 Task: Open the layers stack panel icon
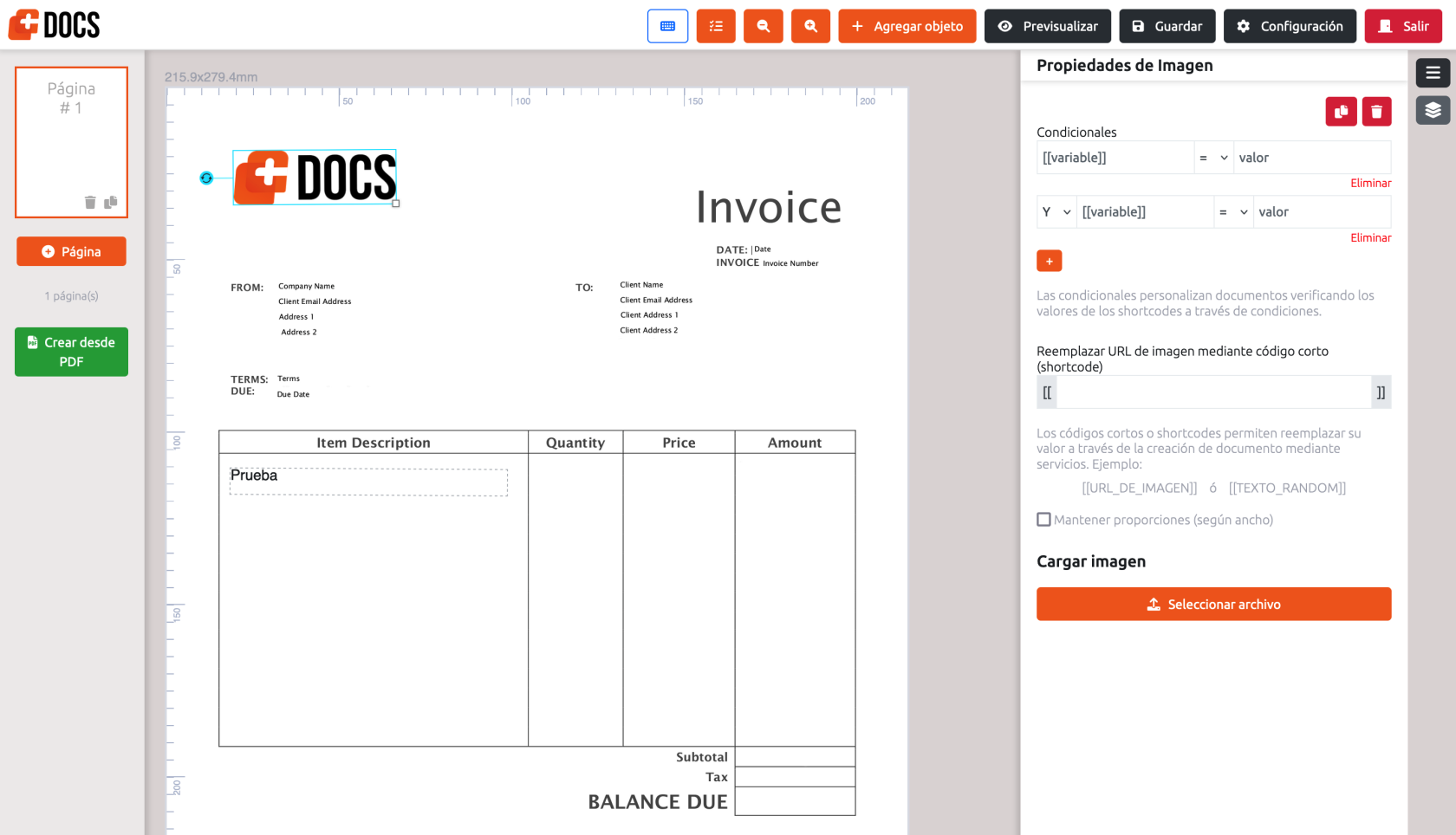tap(1433, 110)
